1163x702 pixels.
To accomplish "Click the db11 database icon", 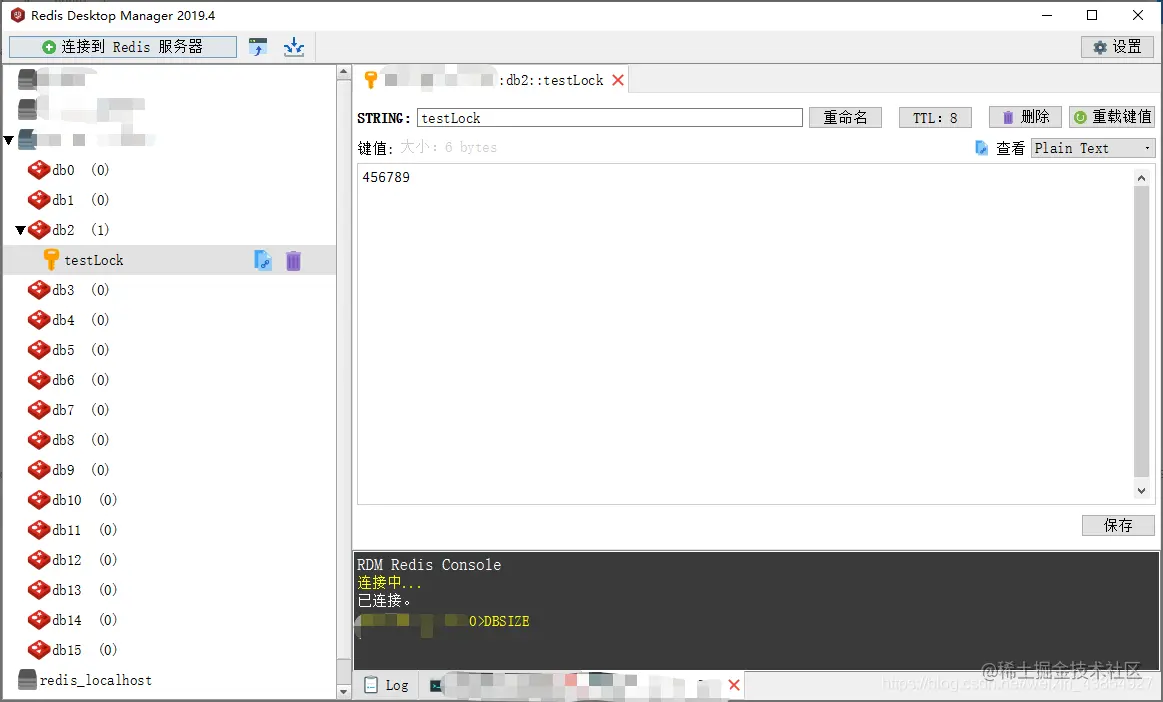I will [39, 530].
